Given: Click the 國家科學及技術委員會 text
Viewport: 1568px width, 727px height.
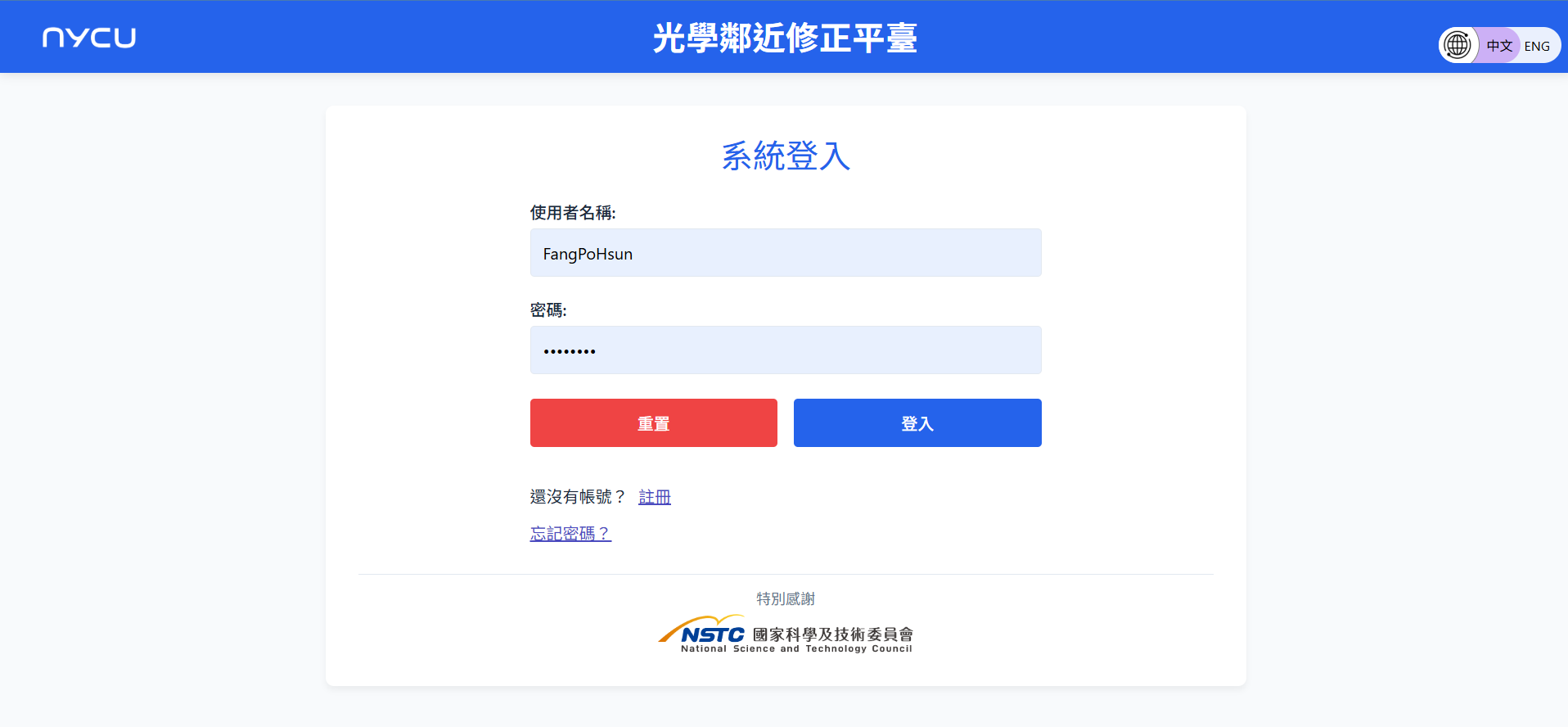Looking at the screenshot, I should pos(832,634).
